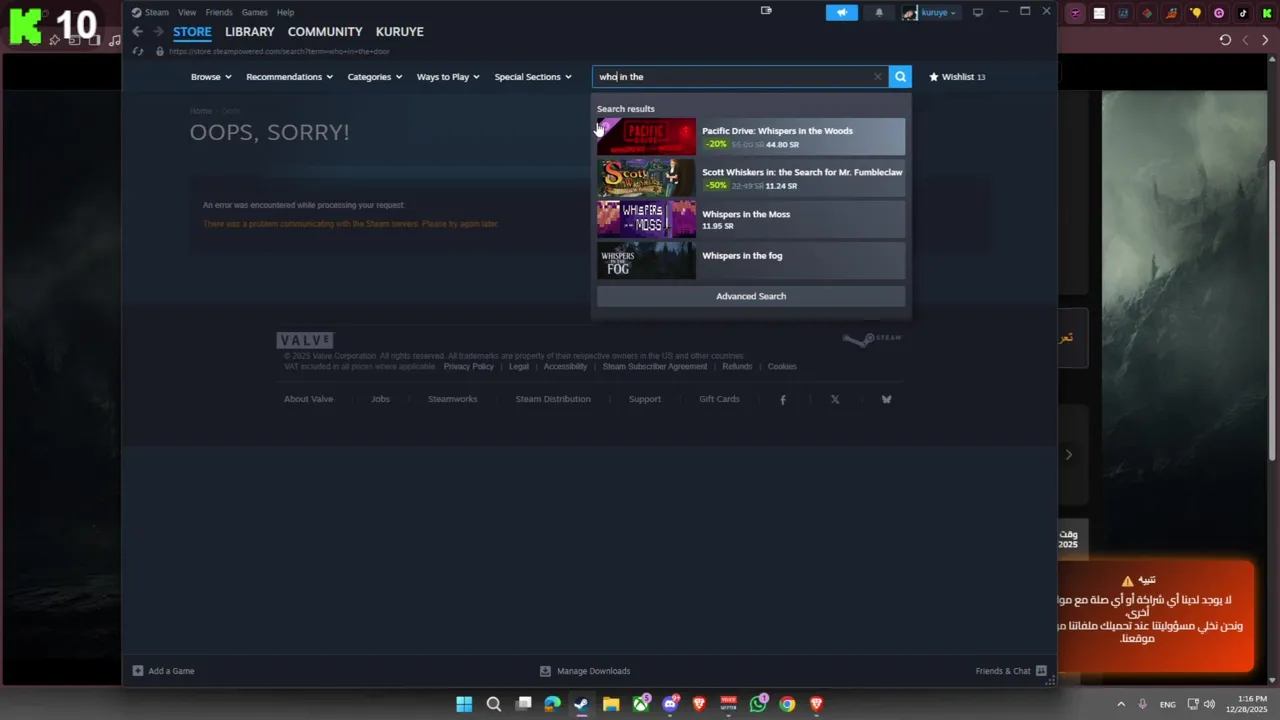This screenshot has height=720, width=1280.
Task: Expand the Browse dropdown
Action: [x=211, y=76]
